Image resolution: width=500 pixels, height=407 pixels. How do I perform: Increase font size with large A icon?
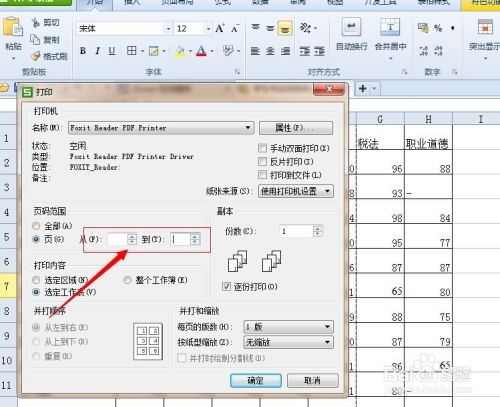220,29
